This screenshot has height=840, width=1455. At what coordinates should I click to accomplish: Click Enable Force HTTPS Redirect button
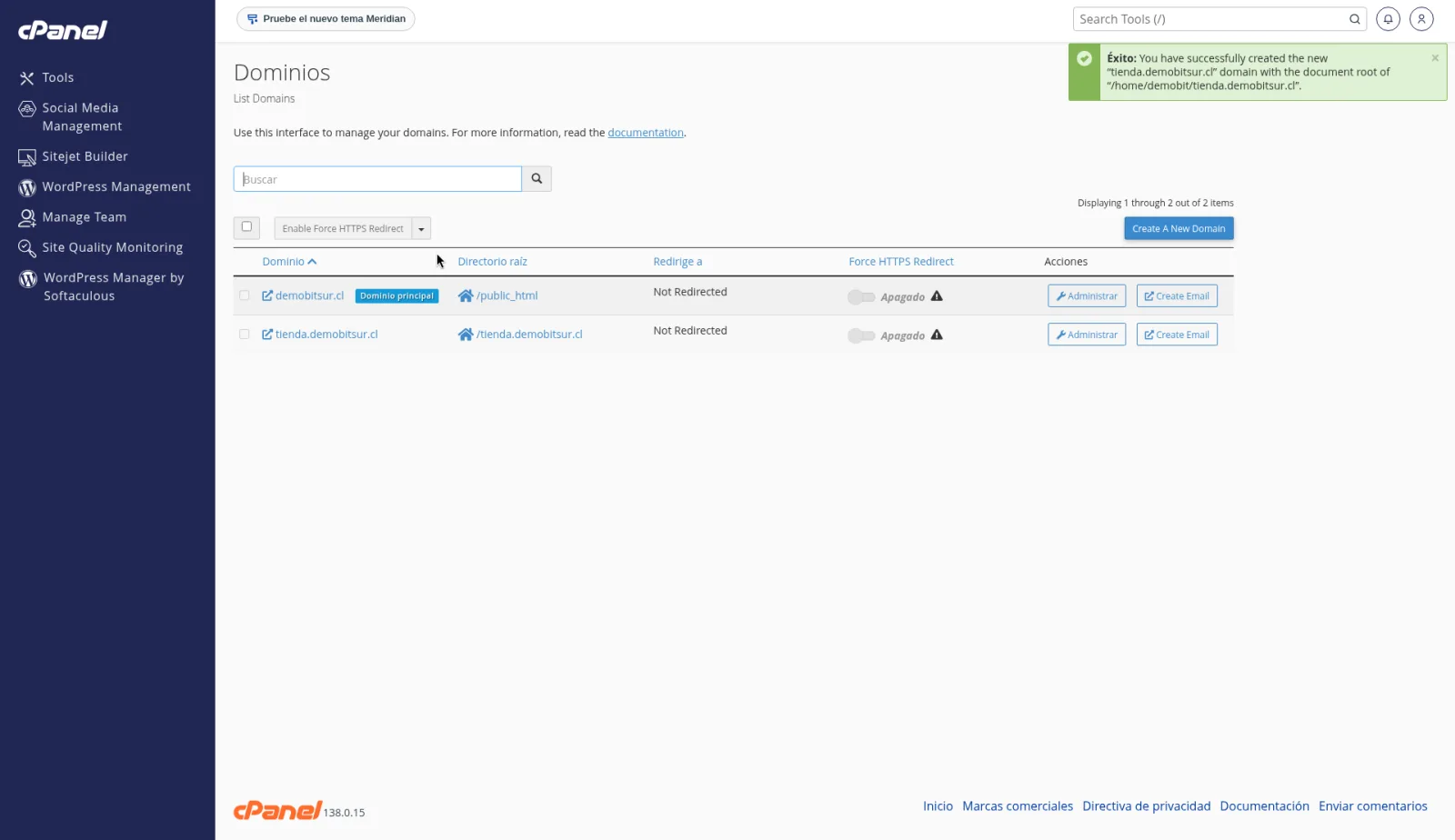click(x=343, y=229)
